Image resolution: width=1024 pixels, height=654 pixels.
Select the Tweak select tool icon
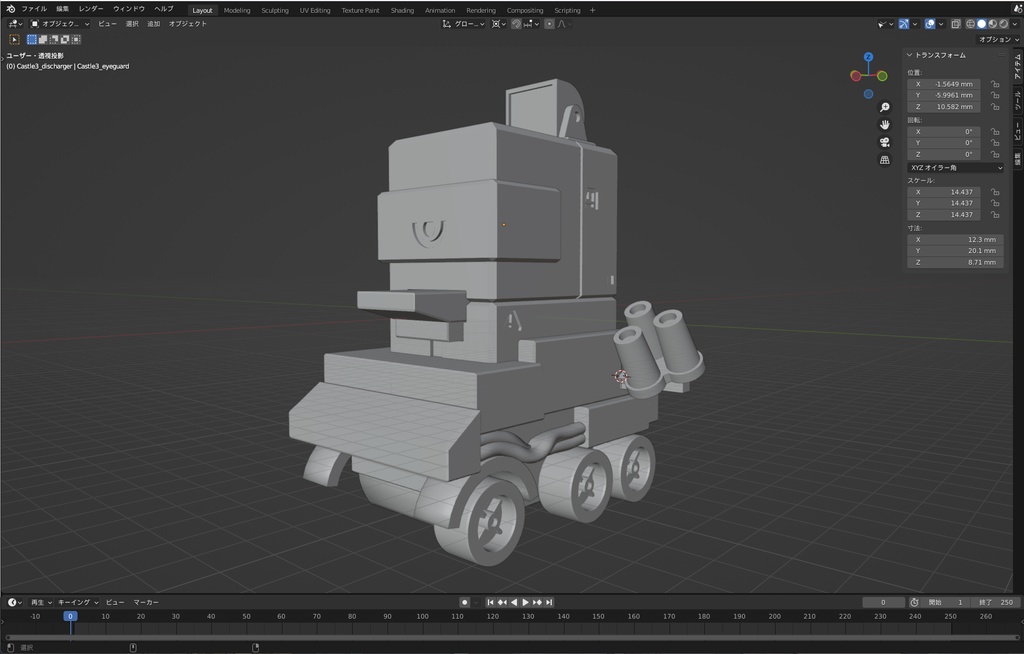tap(14, 40)
